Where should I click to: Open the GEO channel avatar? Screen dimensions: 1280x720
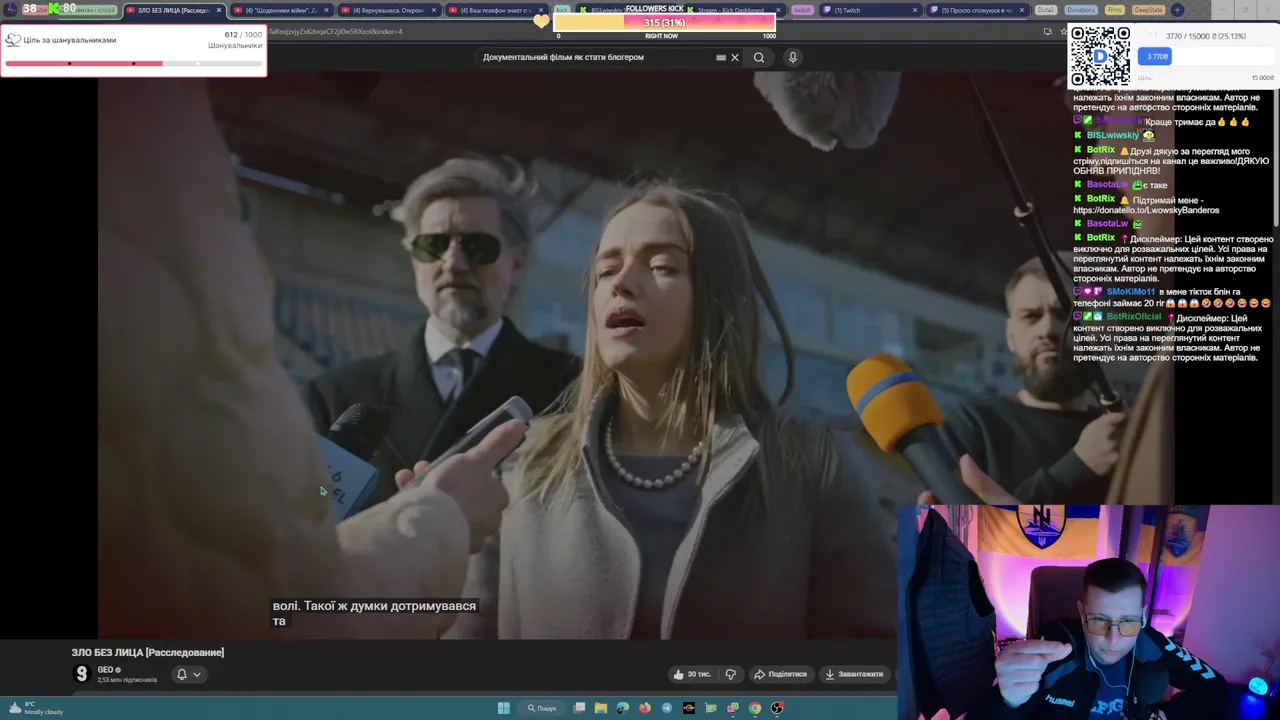coord(82,674)
